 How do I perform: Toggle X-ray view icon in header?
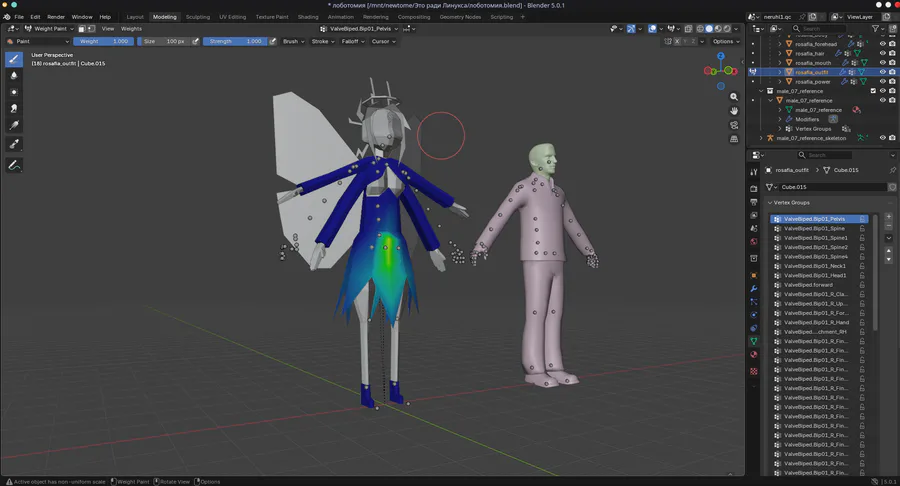688,29
